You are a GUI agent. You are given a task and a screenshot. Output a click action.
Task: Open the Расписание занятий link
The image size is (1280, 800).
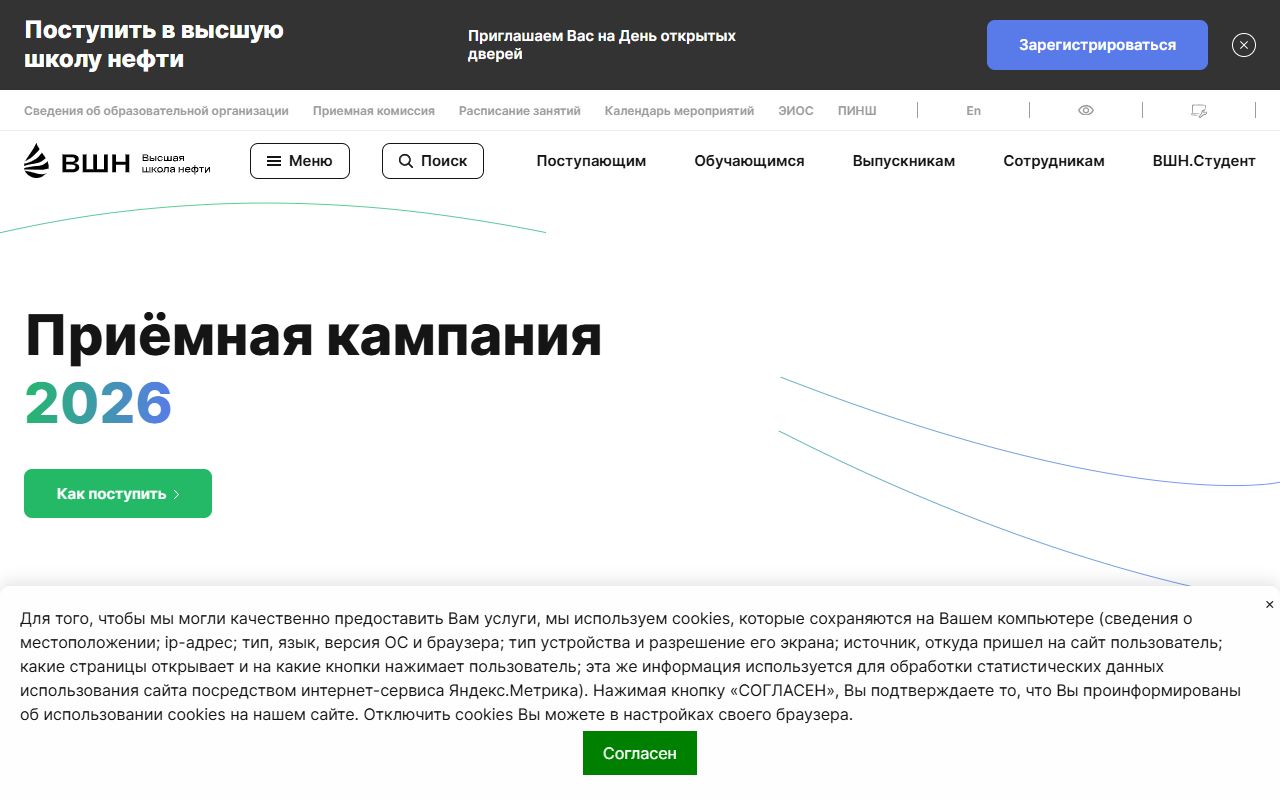(x=520, y=111)
